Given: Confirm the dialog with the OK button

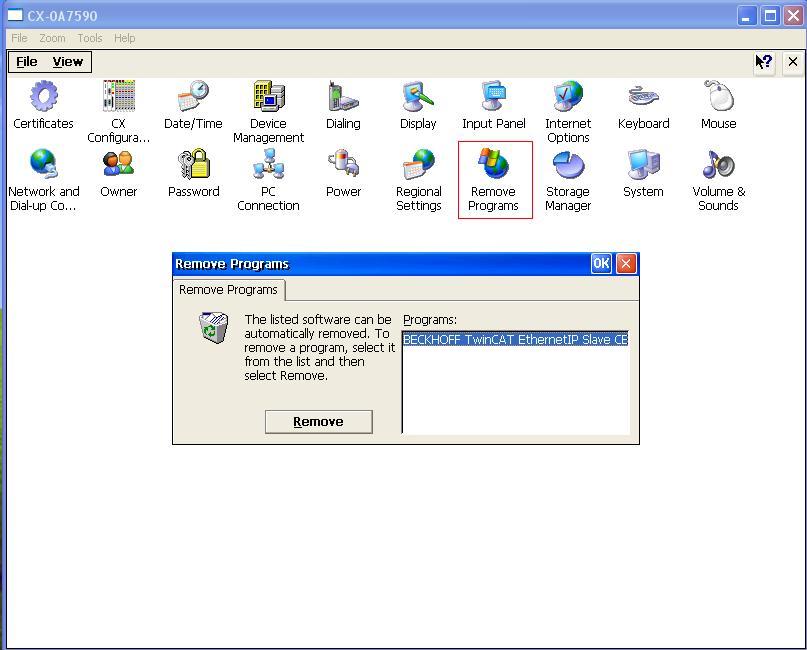Looking at the screenshot, I should pos(601,263).
